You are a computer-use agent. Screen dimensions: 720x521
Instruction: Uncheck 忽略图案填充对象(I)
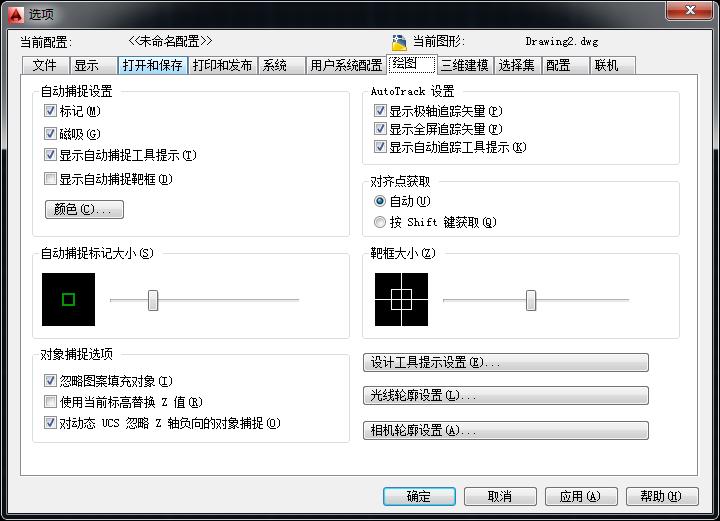pos(50,381)
